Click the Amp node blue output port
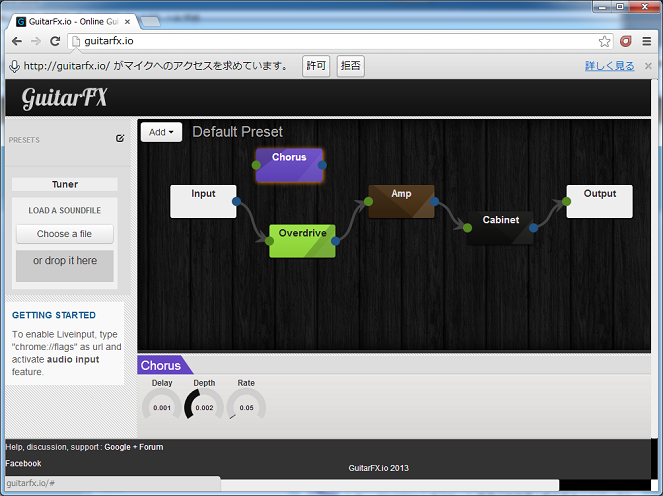The height and width of the screenshot is (496, 663). [x=434, y=201]
